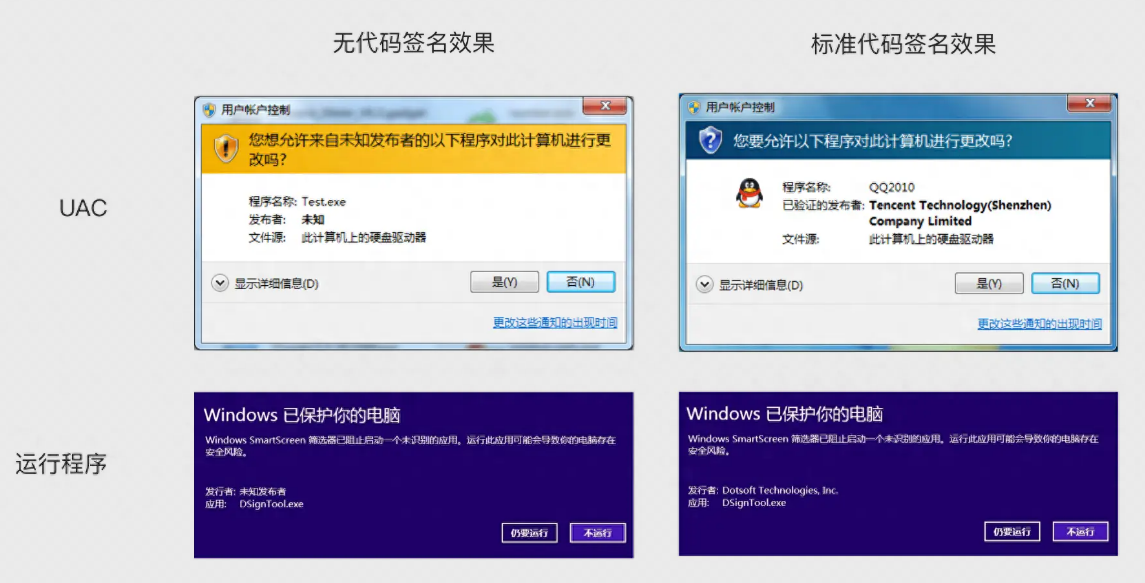Screen dimensions: 1145x583
Task: Click the blue question shield in QQ2010 dialog
Action: [x=710, y=141]
